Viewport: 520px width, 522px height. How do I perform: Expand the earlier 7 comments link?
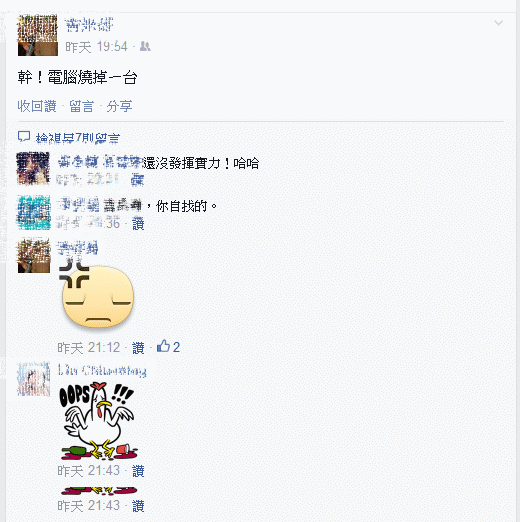point(78,138)
